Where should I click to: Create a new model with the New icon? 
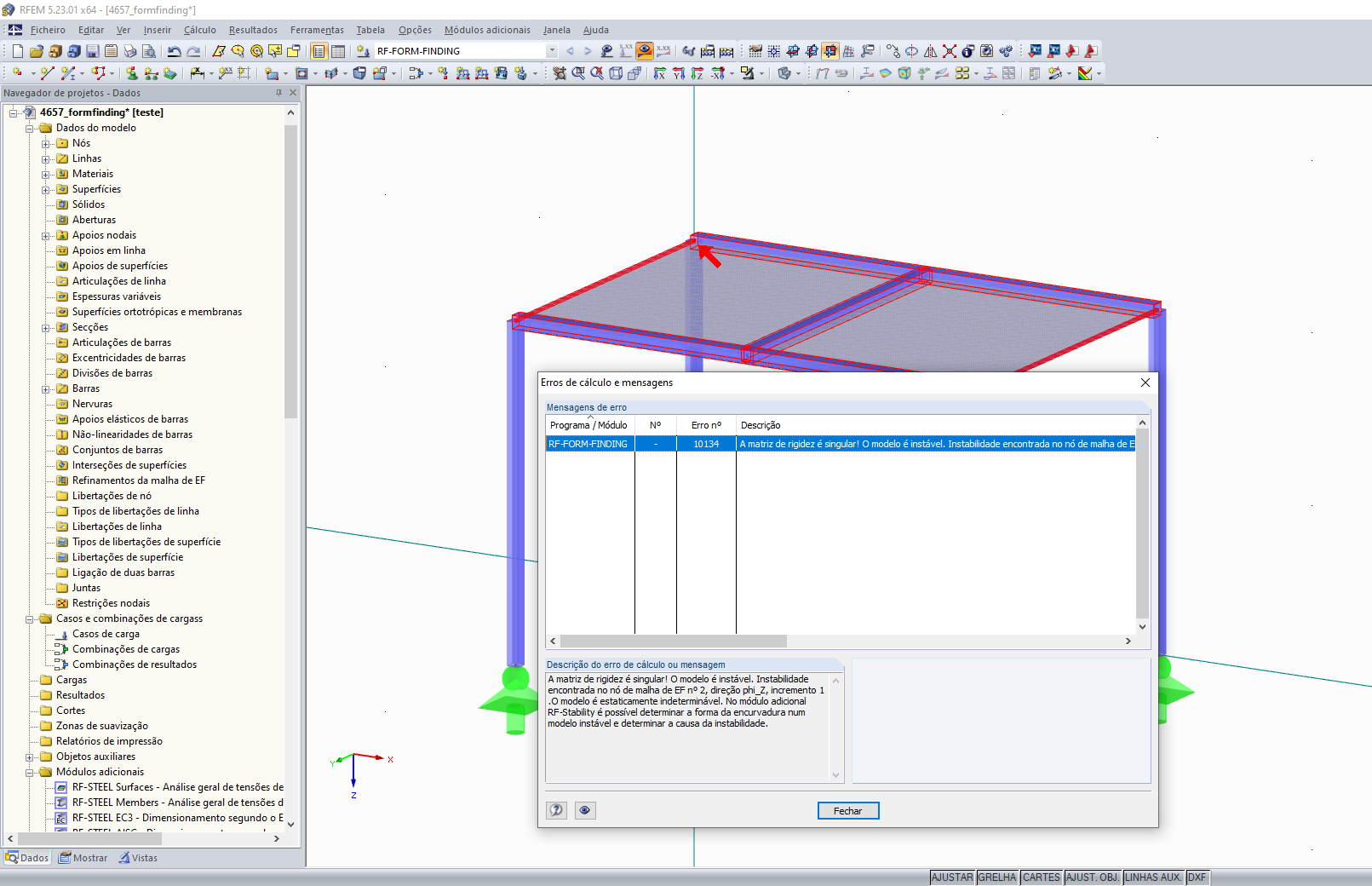pos(17,51)
